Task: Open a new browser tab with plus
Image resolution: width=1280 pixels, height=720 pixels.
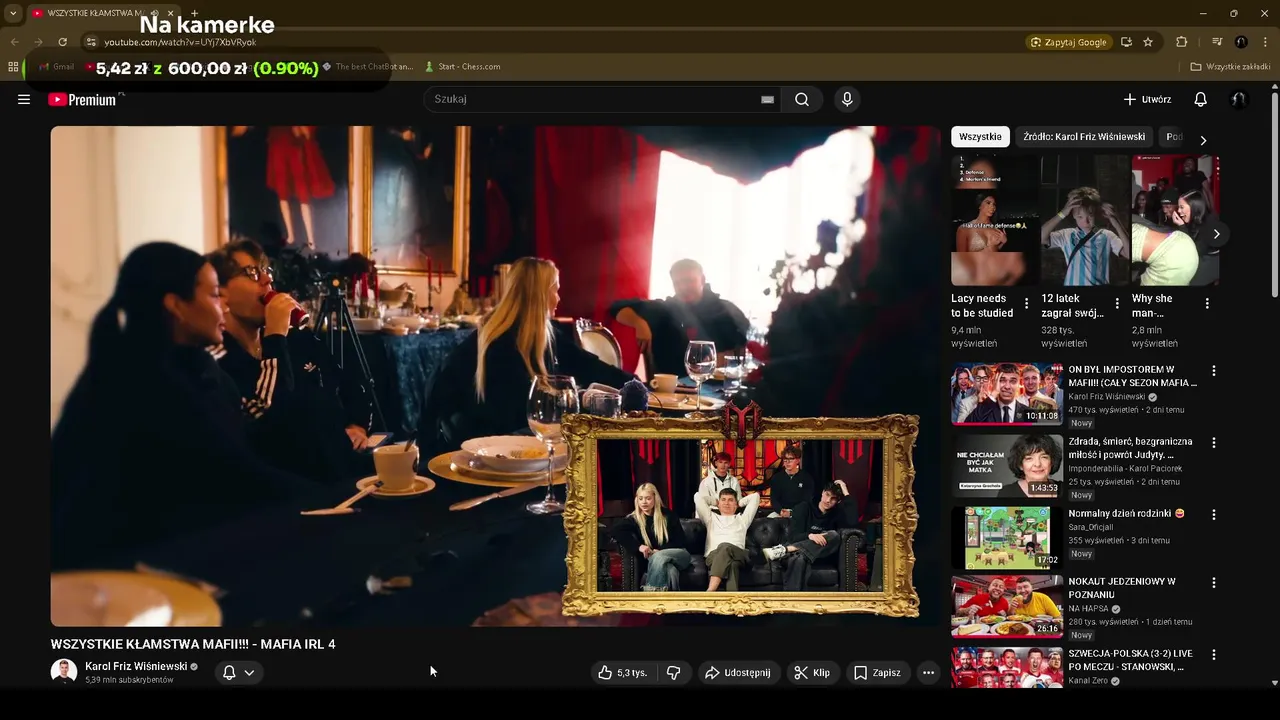Action: click(194, 13)
